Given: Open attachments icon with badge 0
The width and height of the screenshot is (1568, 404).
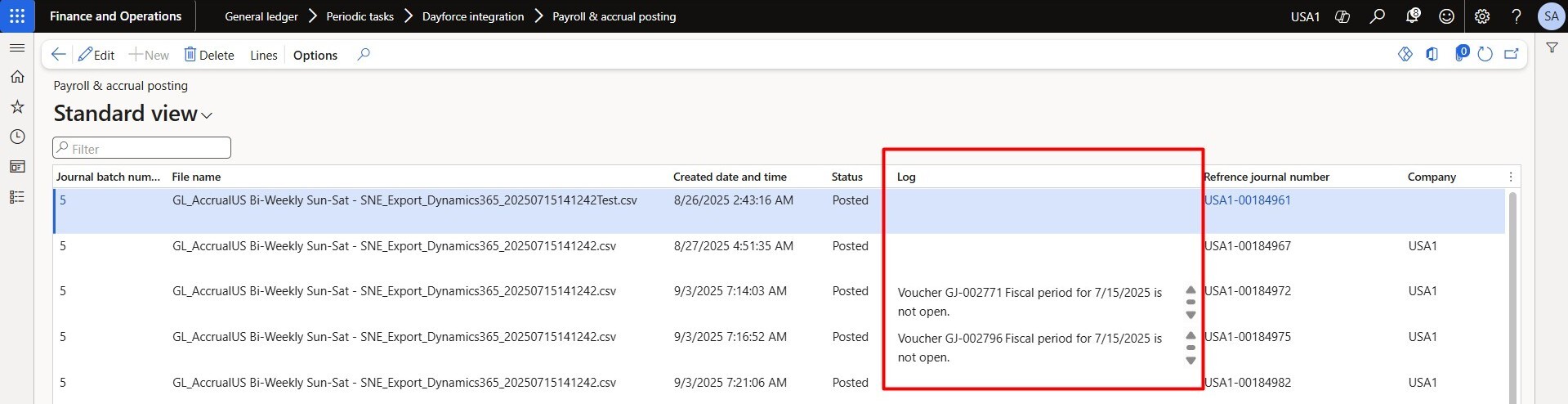Looking at the screenshot, I should (x=1461, y=54).
